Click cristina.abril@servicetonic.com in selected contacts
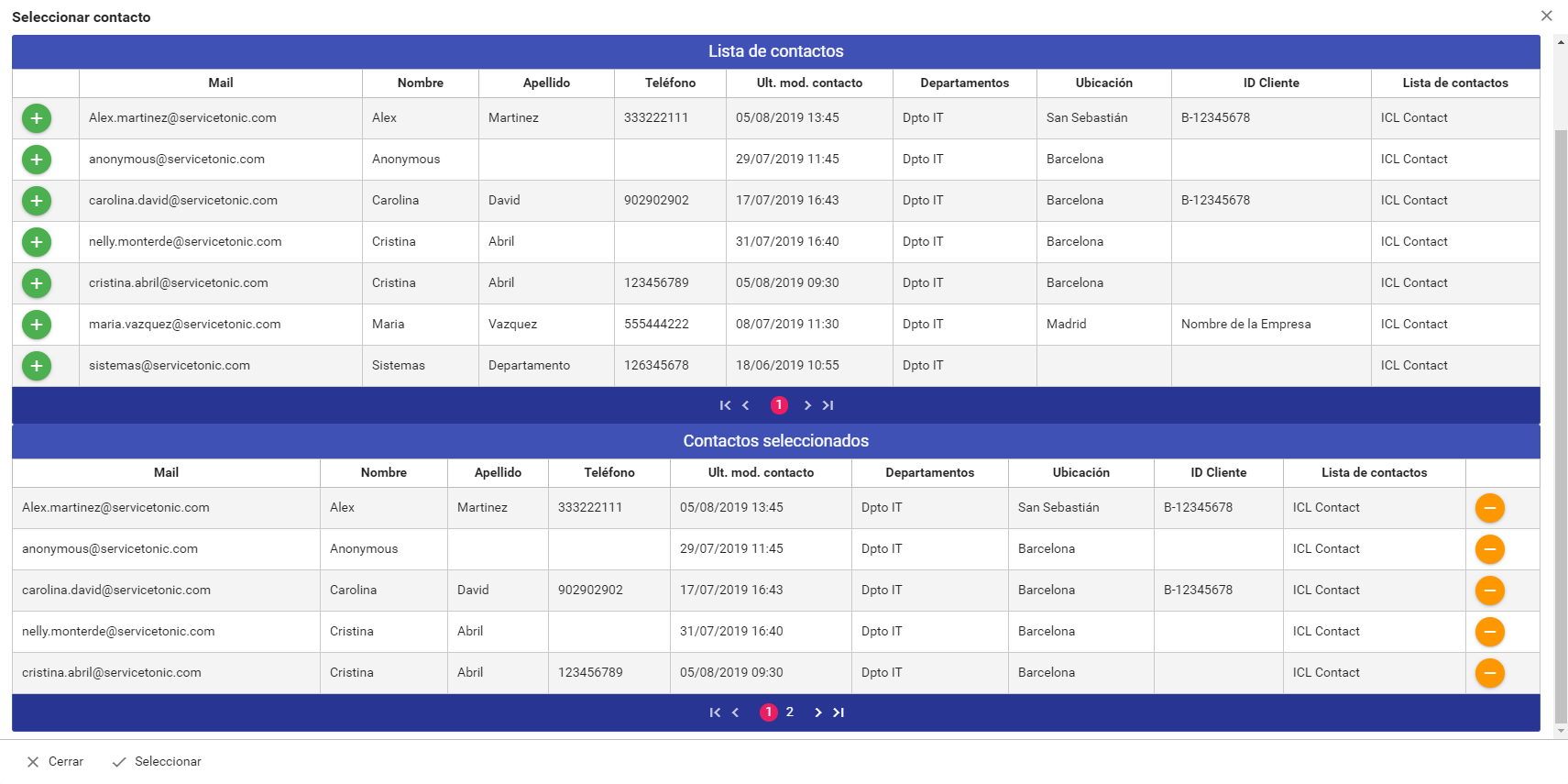Image resolution: width=1568 pixels, height=784 pixels. click(x=166, y=673)
